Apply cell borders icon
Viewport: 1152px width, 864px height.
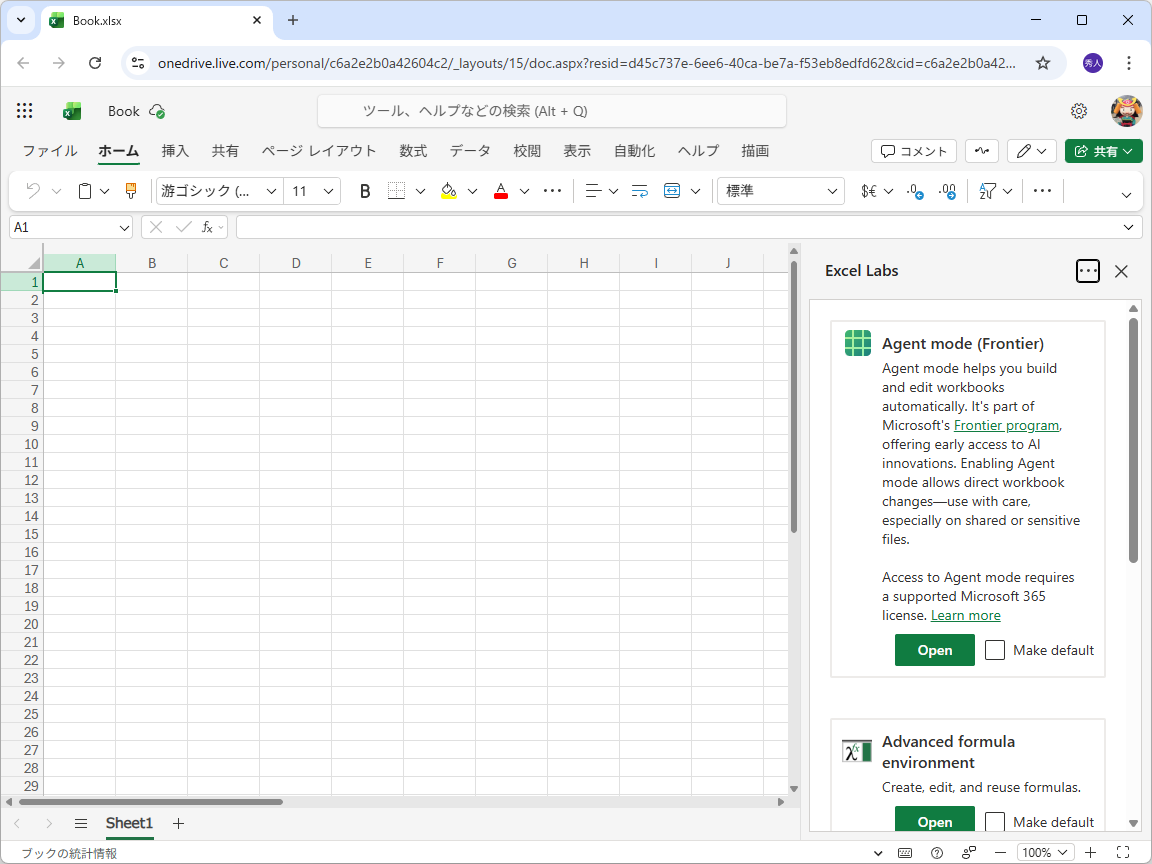[x=396, y=191]
